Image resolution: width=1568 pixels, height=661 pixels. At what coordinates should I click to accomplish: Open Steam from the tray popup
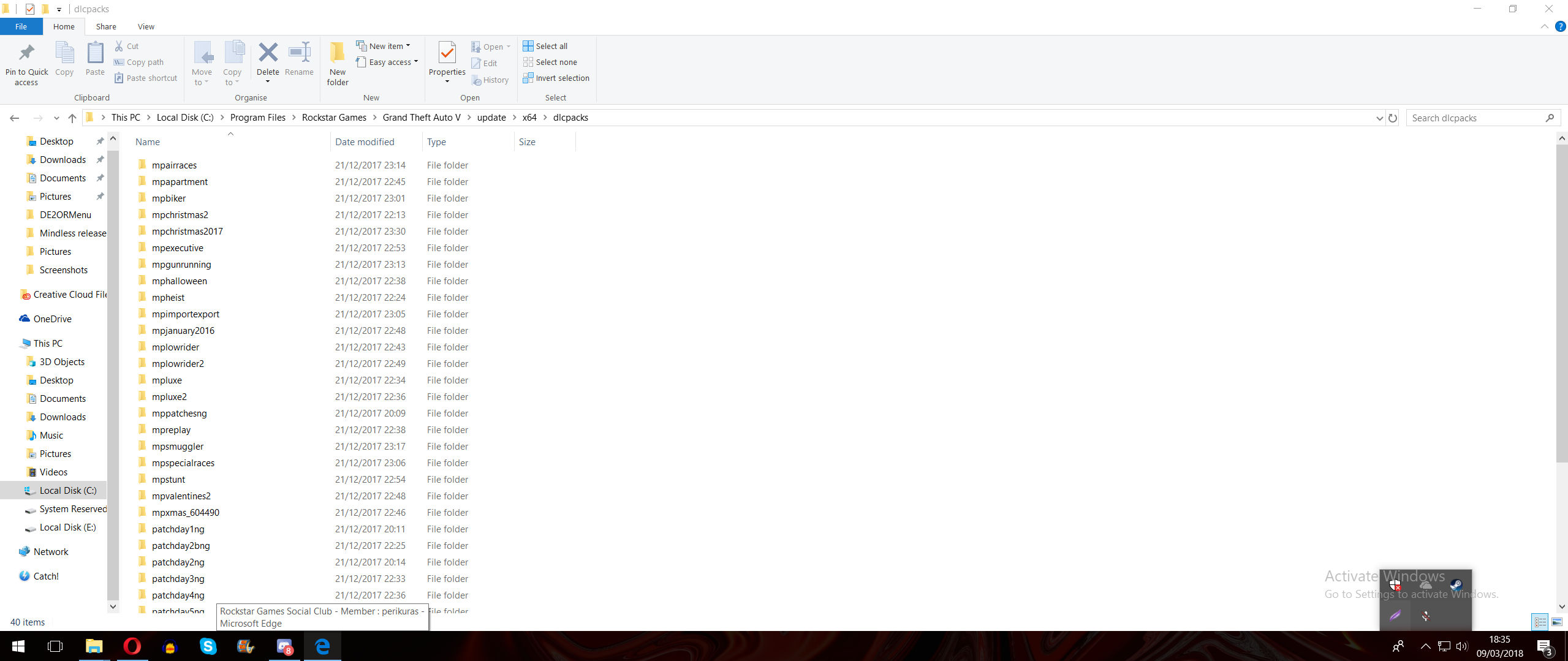coord(1456,584)
